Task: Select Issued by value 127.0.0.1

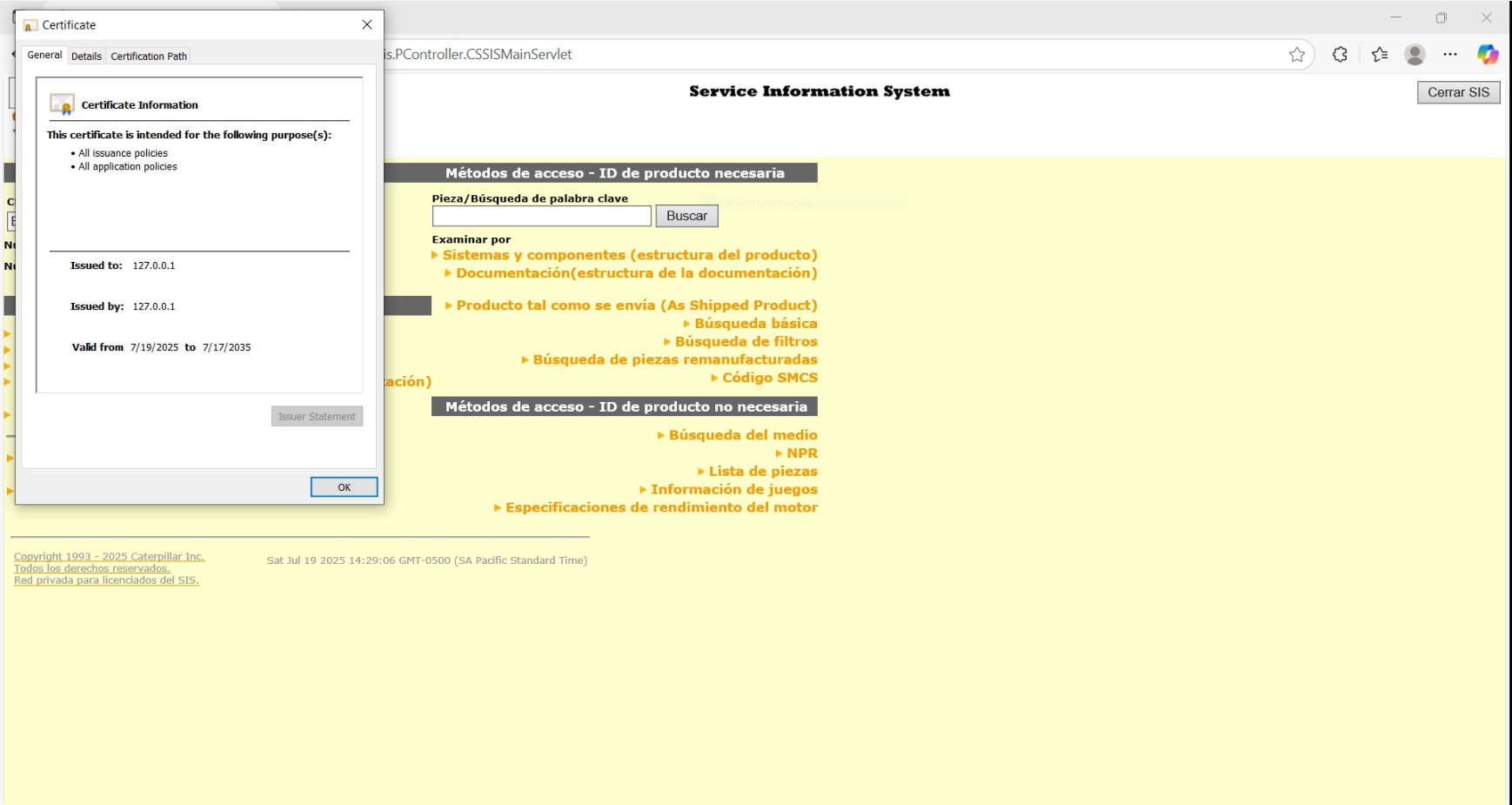Action: click(x=154, y=306)
